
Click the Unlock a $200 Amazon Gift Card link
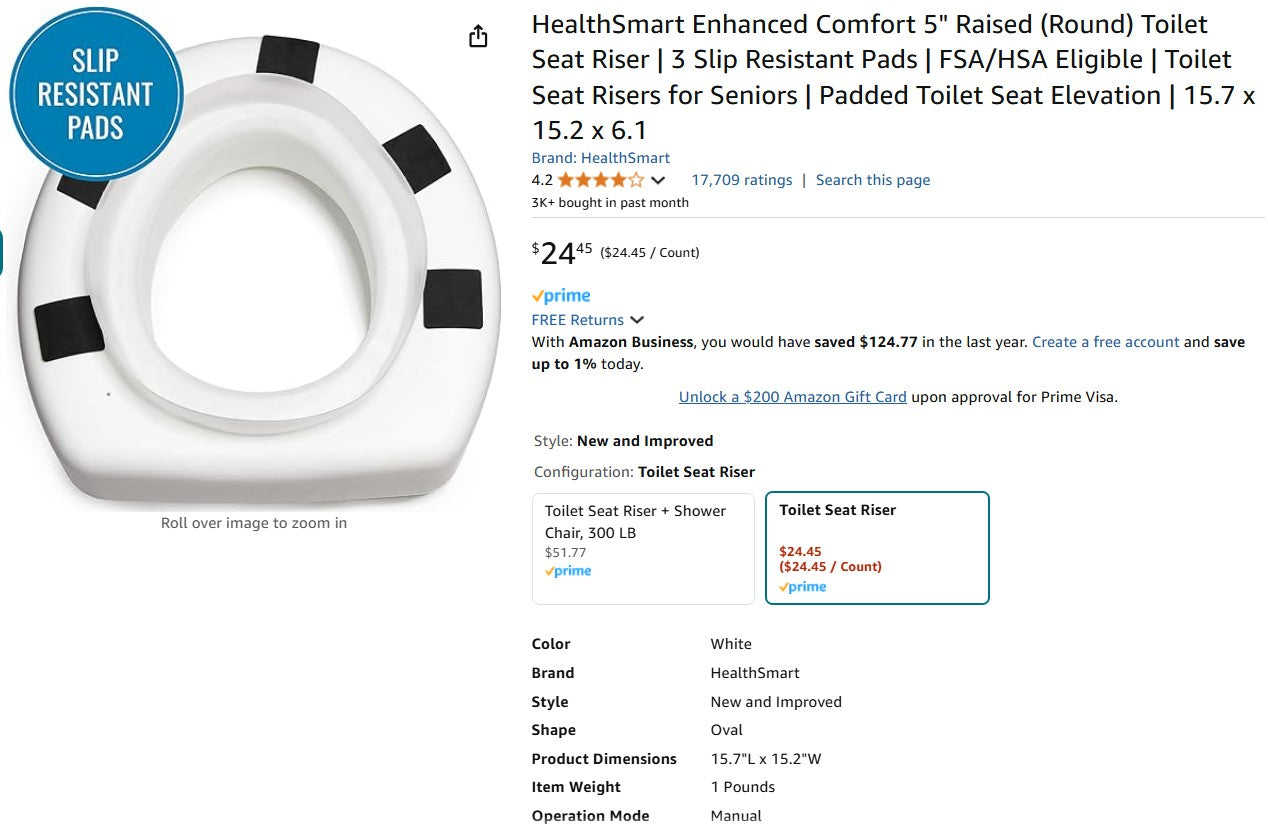[792, 396]
